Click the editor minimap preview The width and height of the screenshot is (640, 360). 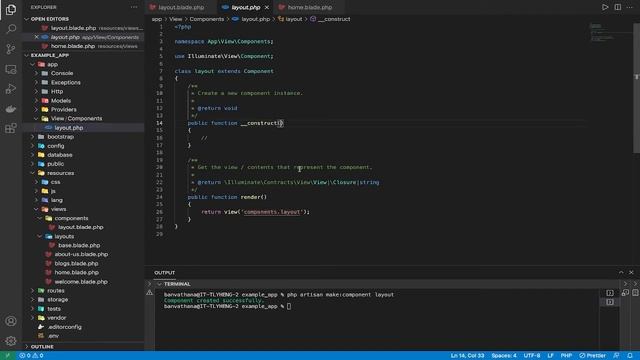(x=602, y=33)
